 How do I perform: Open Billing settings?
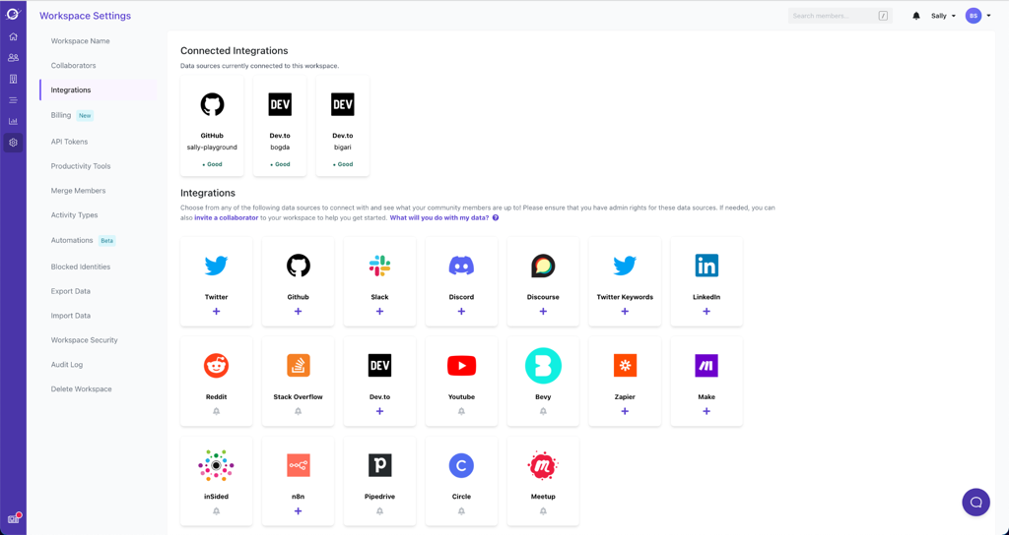coord(61,115)
